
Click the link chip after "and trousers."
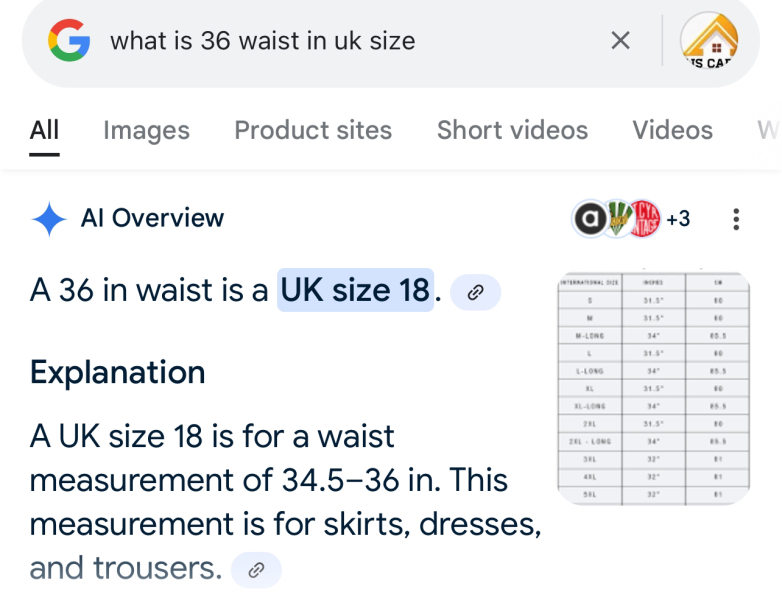[x=256, y=570]
